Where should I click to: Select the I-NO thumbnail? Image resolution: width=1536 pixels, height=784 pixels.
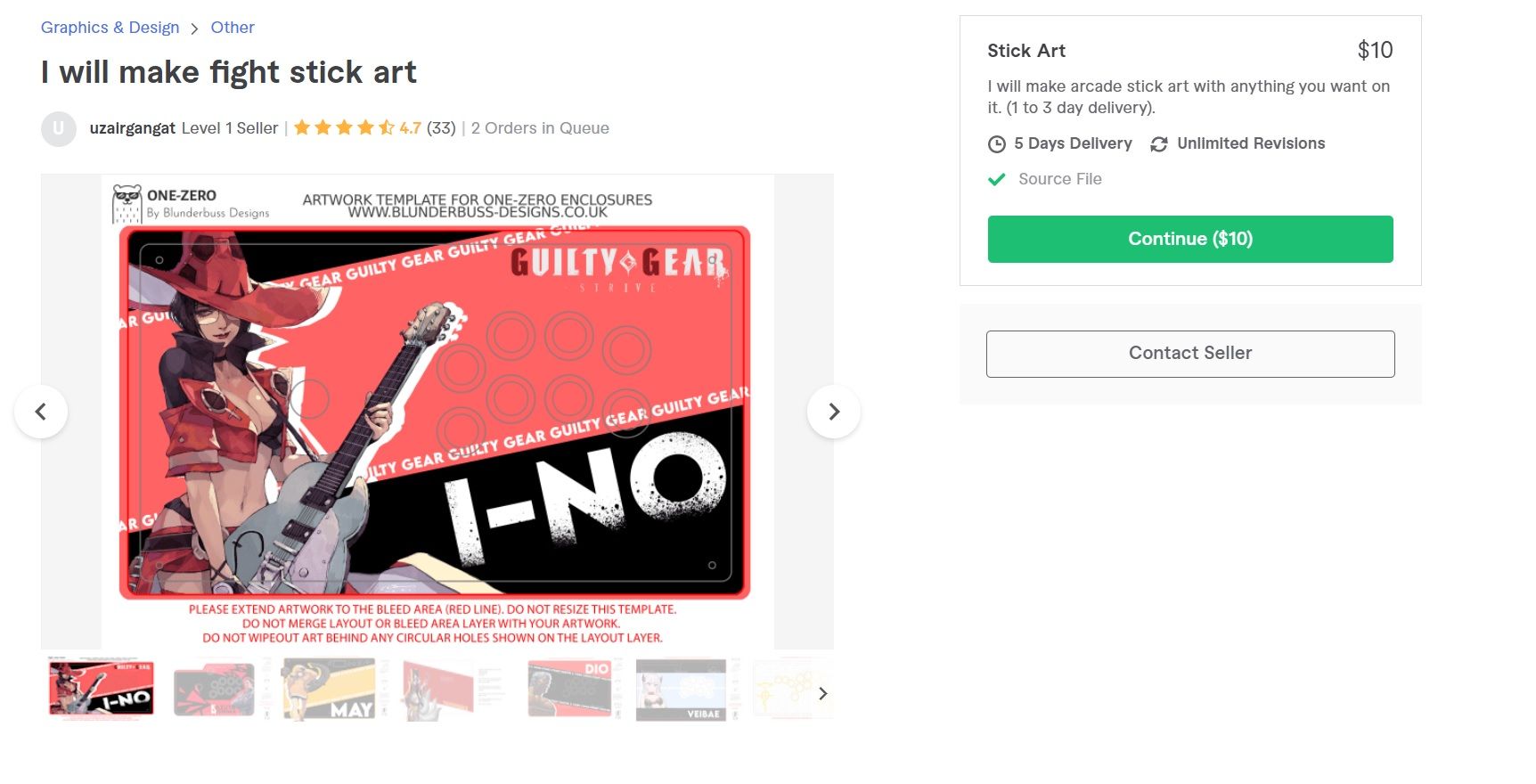point(101,689)
